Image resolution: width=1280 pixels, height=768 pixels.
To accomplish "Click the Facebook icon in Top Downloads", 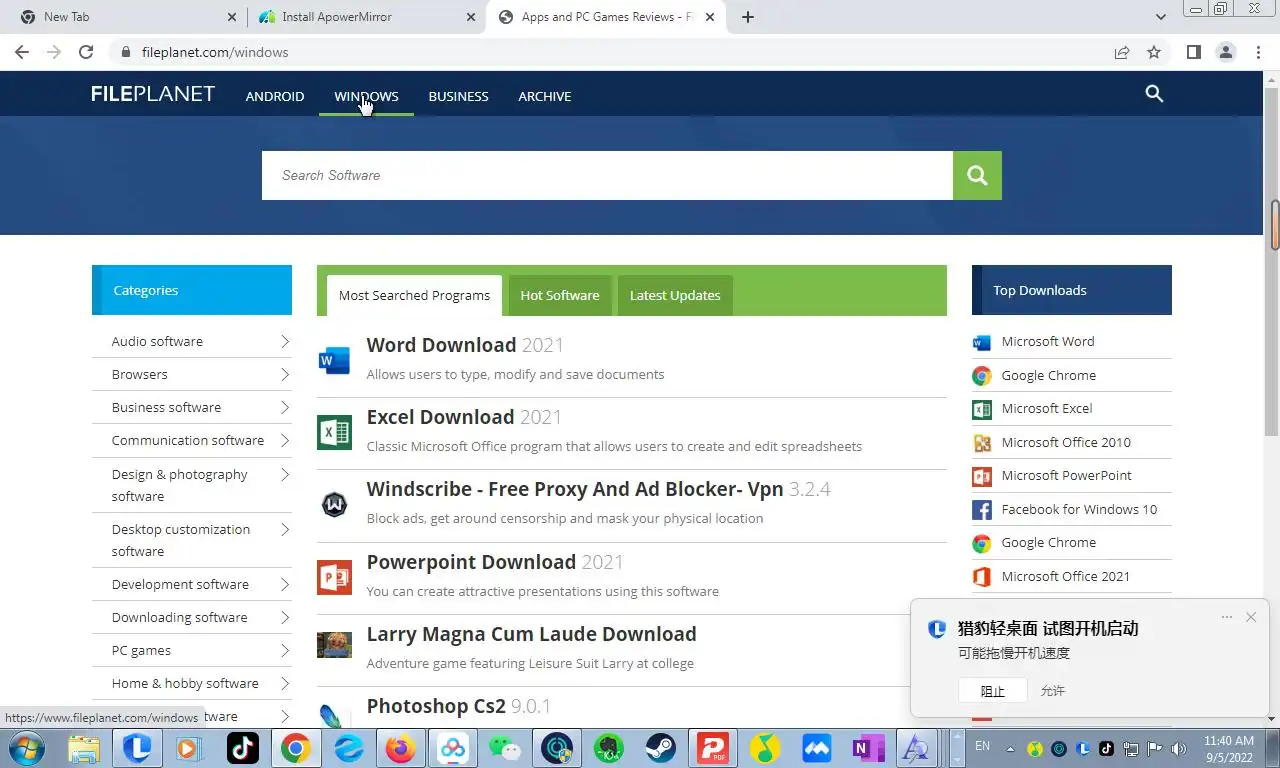I will 982,510.
